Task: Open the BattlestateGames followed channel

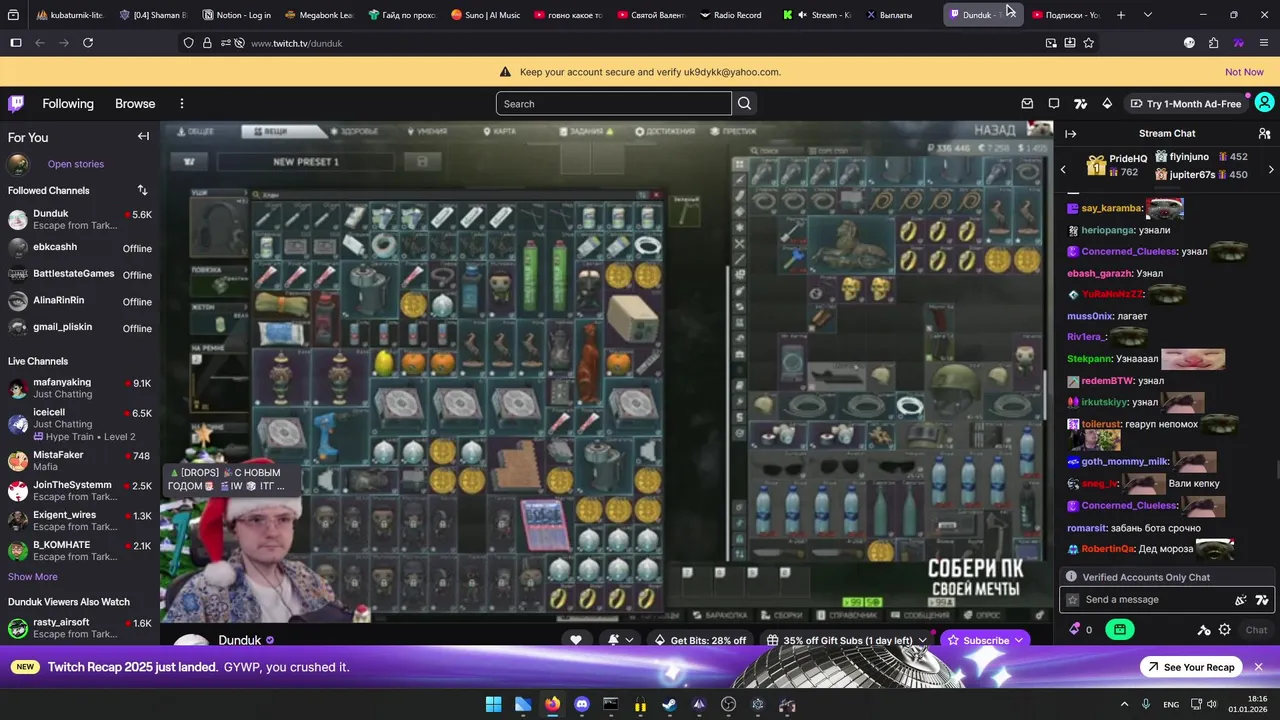Action: (80, 274)
